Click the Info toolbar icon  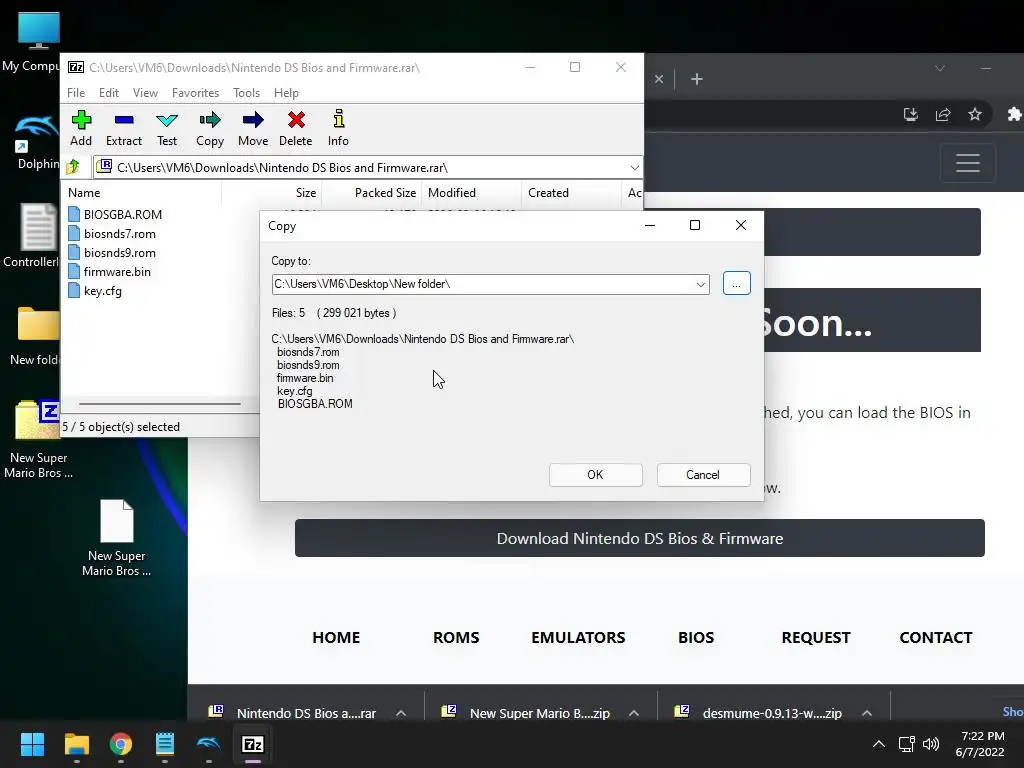pyautogui.click(x=338, y=128)
